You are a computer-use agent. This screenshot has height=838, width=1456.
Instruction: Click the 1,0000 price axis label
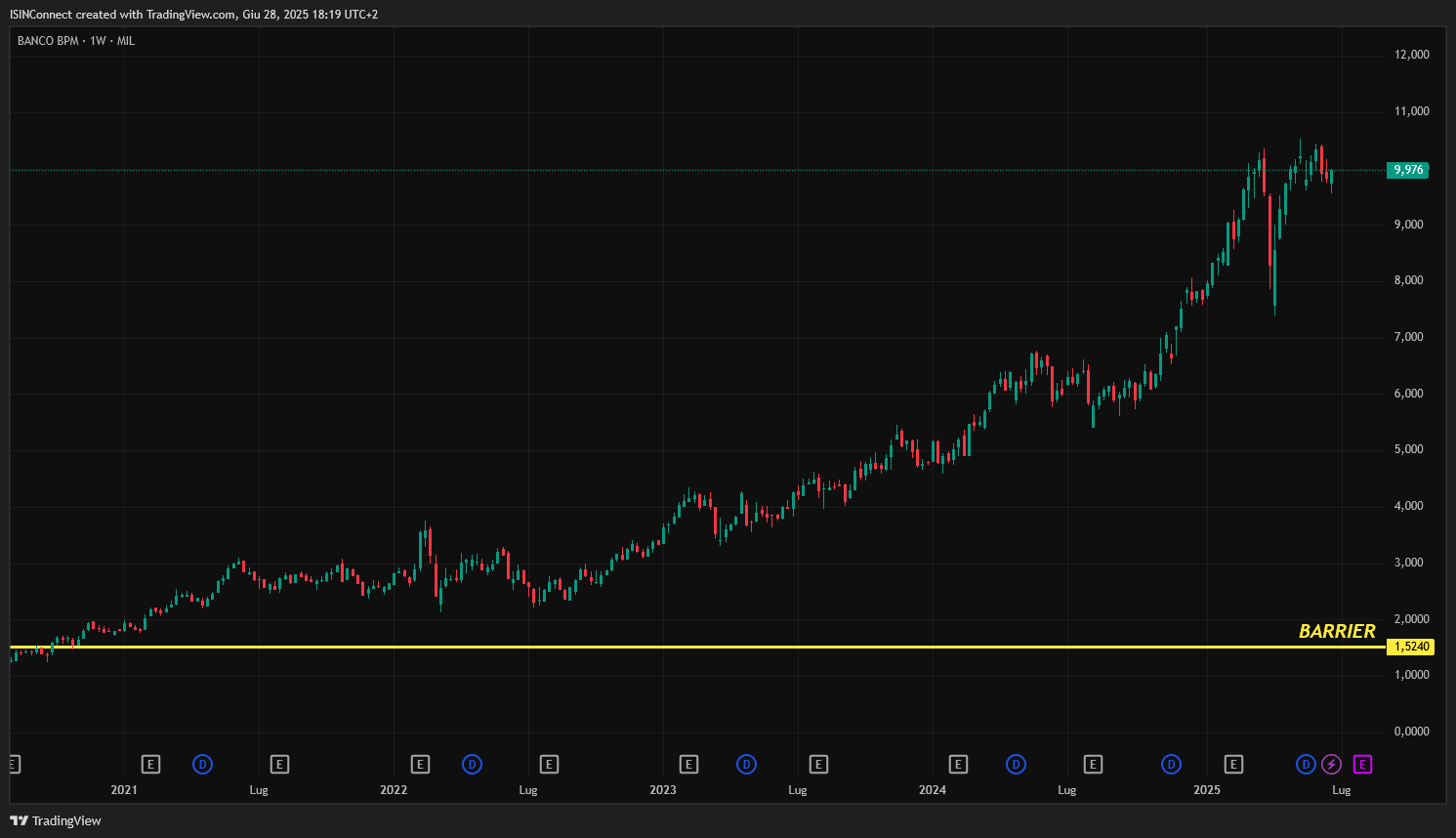(x=1411, y=675)
